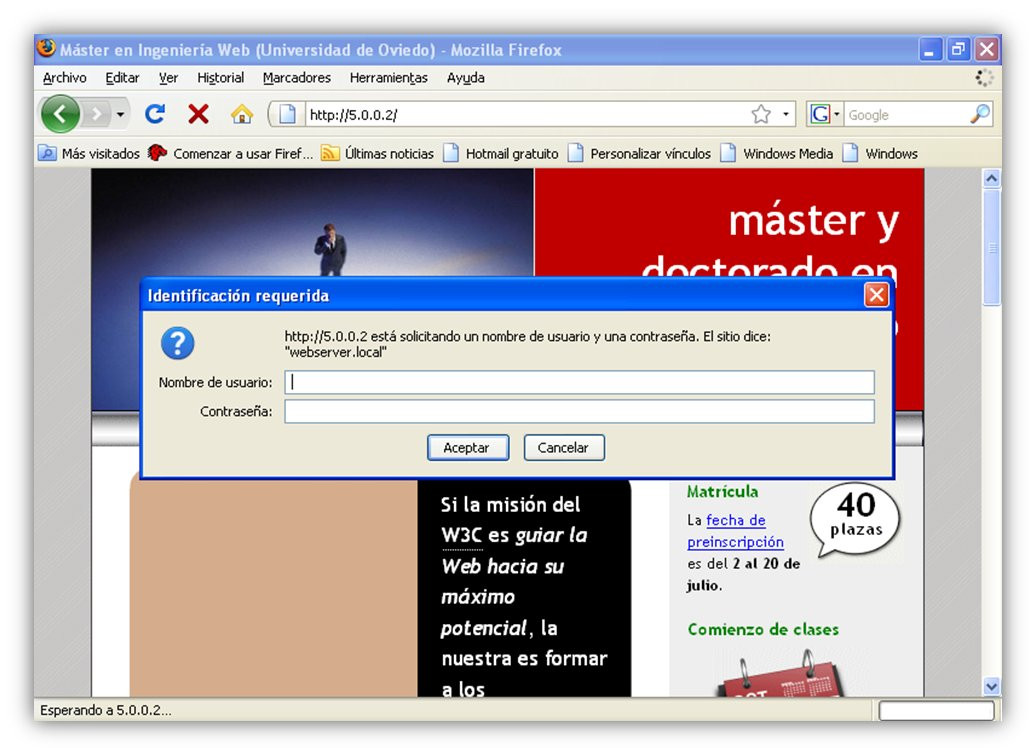The width and height of the screenshot is (1036, 755).
Task: Click the status bar progress box
Action: 936,711
